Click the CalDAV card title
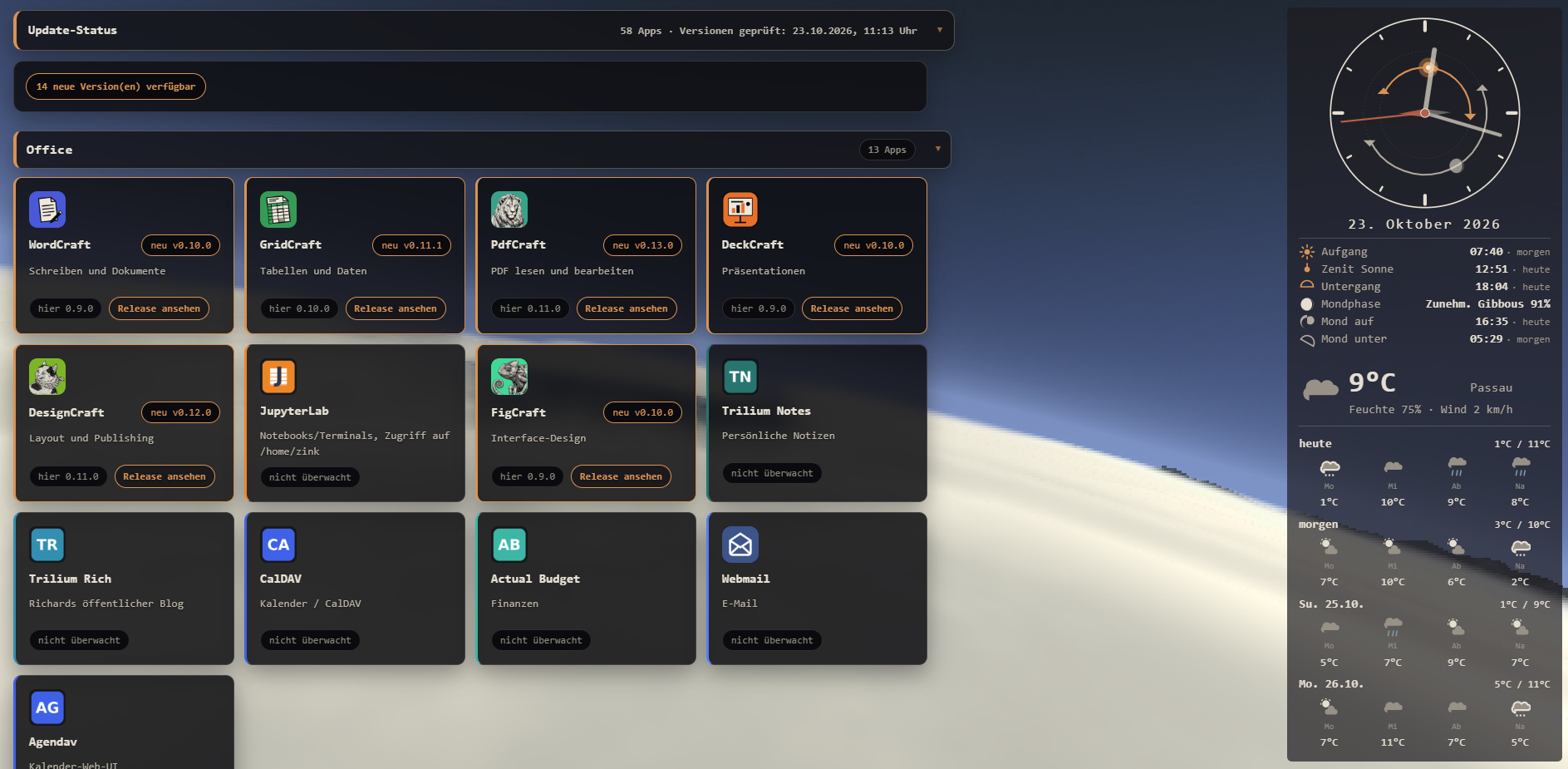1568x769 pixels. (281, 579)
